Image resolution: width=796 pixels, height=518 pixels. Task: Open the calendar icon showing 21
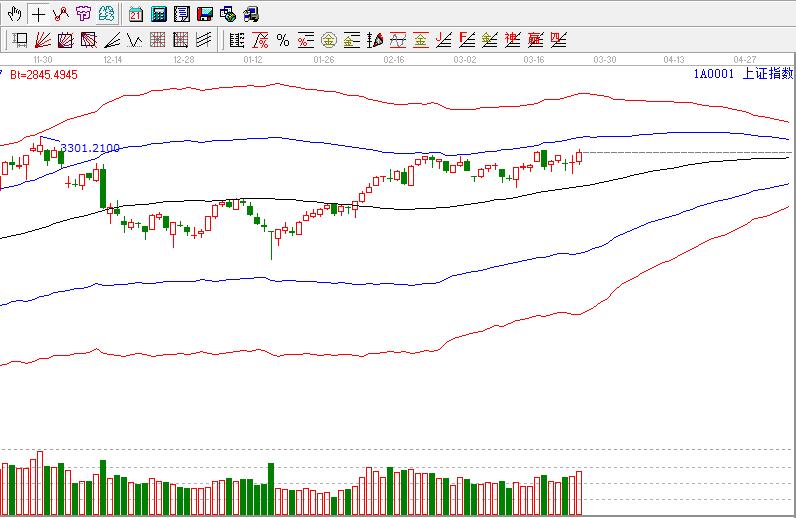tap(135, 14)
